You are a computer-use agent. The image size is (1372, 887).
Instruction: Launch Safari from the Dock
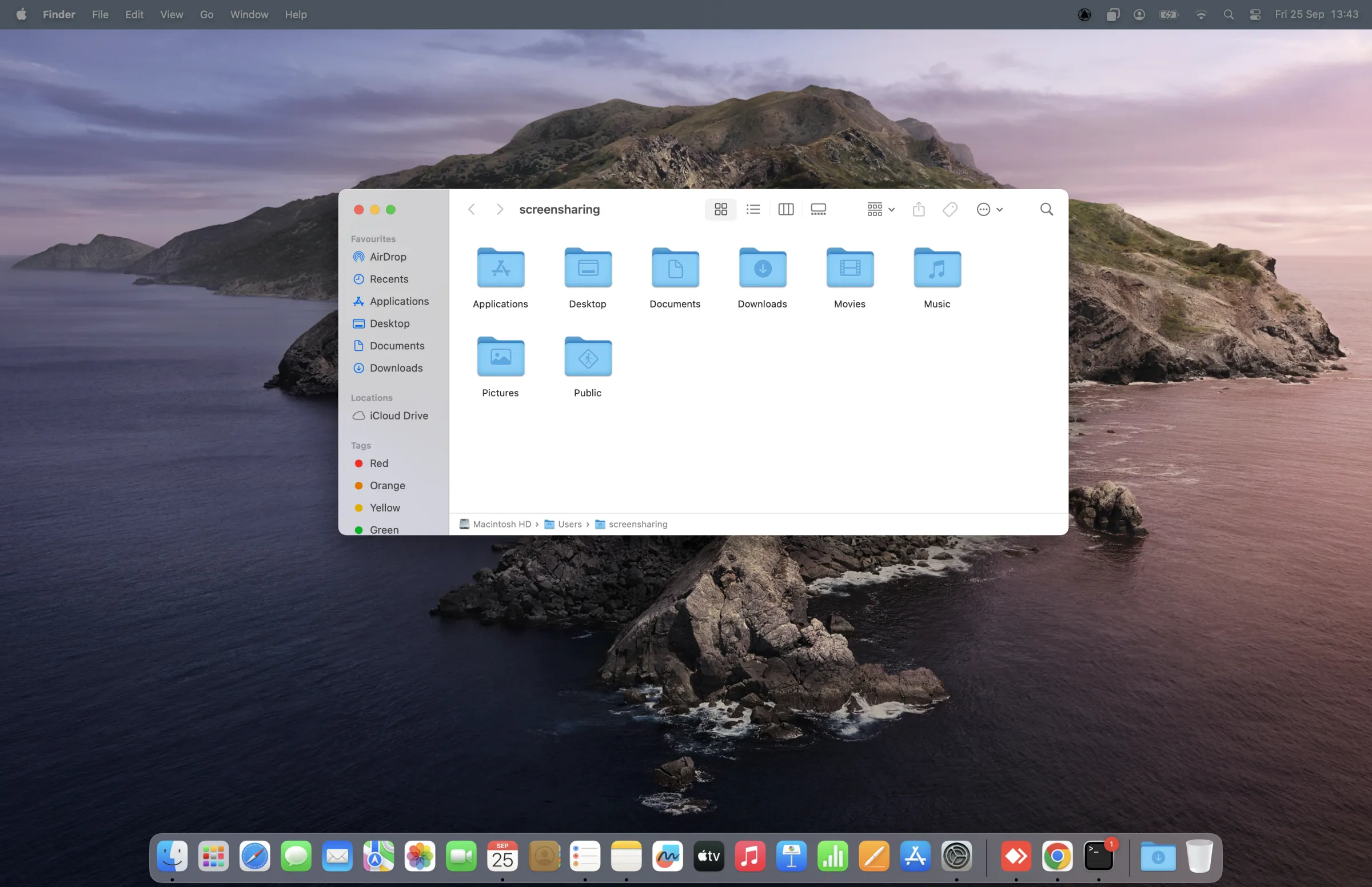(254, 856)
